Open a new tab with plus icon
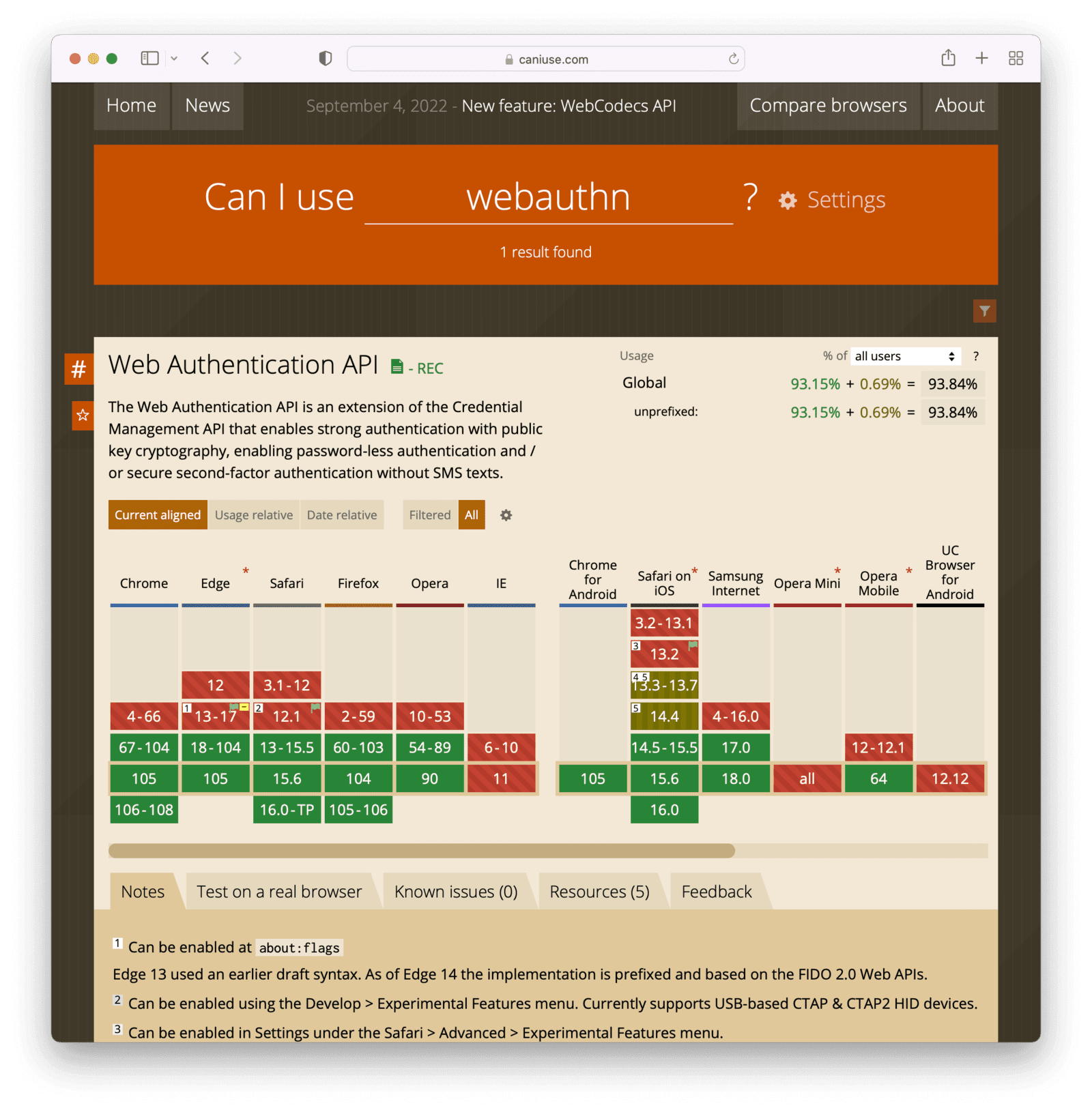This screenshot has height=1110, width=1092. pyautogui.click(x=981, y=59)
